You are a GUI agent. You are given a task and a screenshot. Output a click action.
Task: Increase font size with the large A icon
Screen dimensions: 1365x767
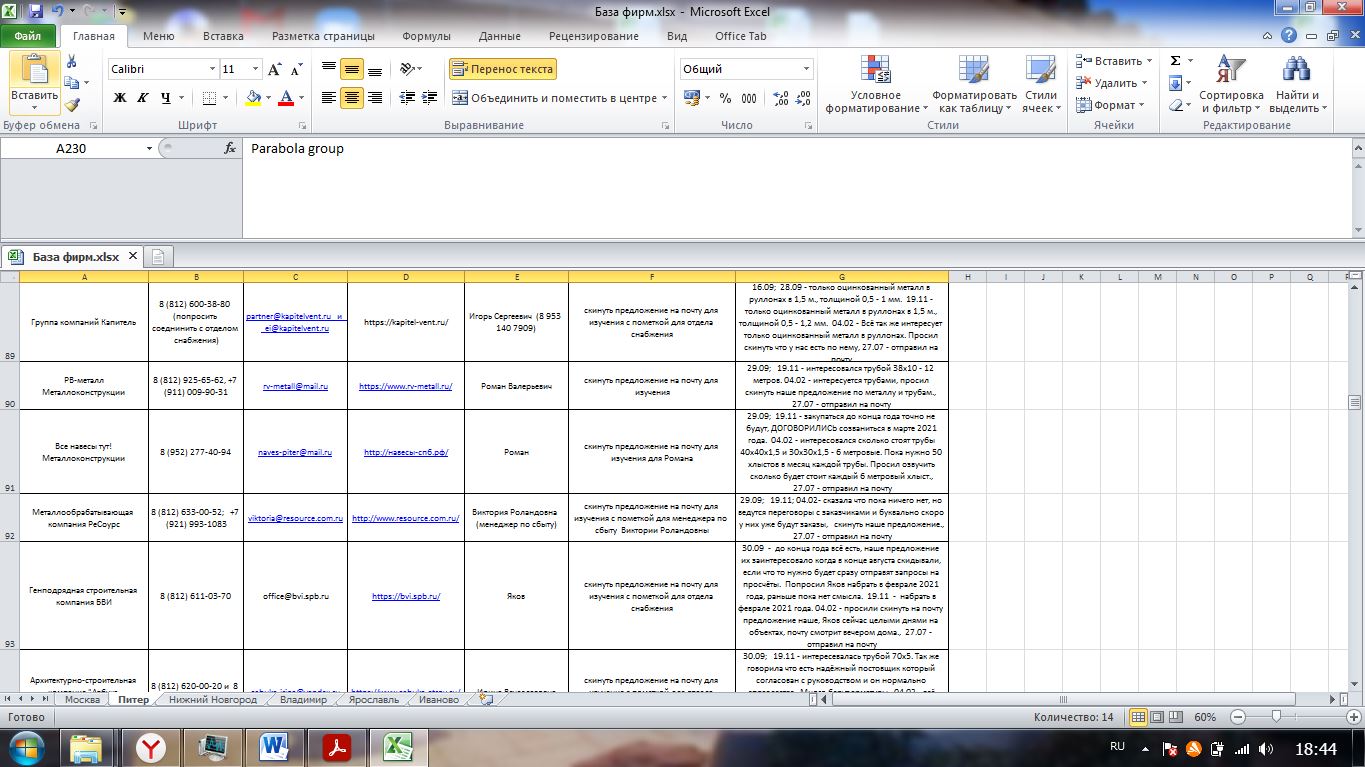click(275, 69)
